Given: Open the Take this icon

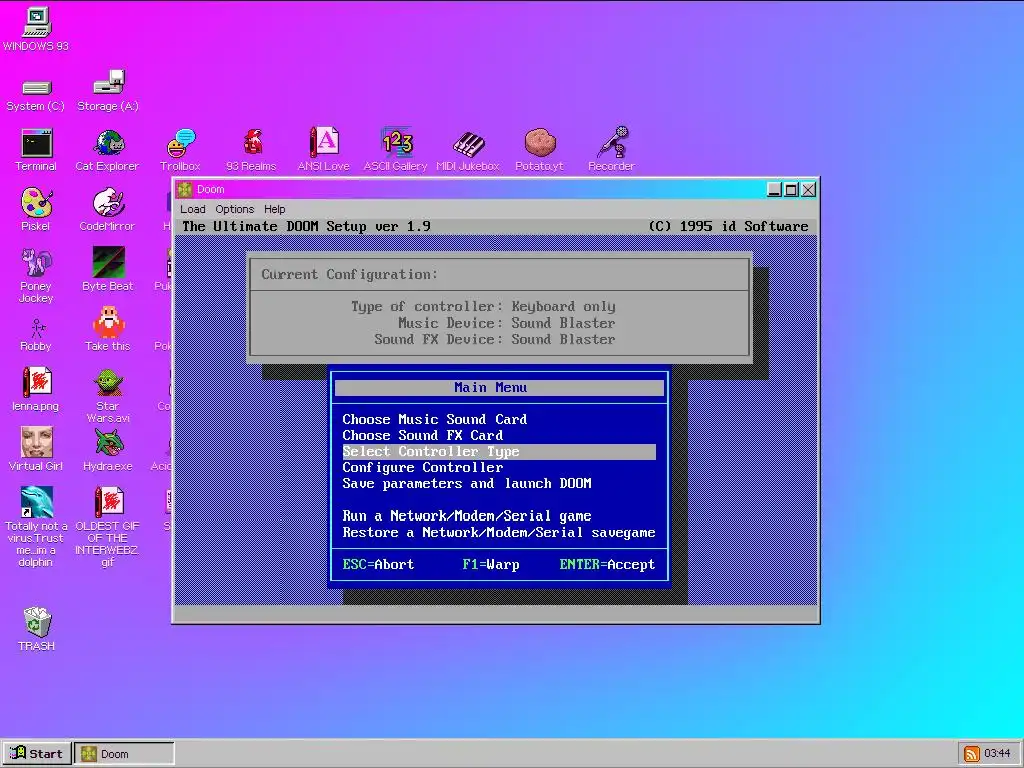Looking at the screenshot, I should pos(108,329).
